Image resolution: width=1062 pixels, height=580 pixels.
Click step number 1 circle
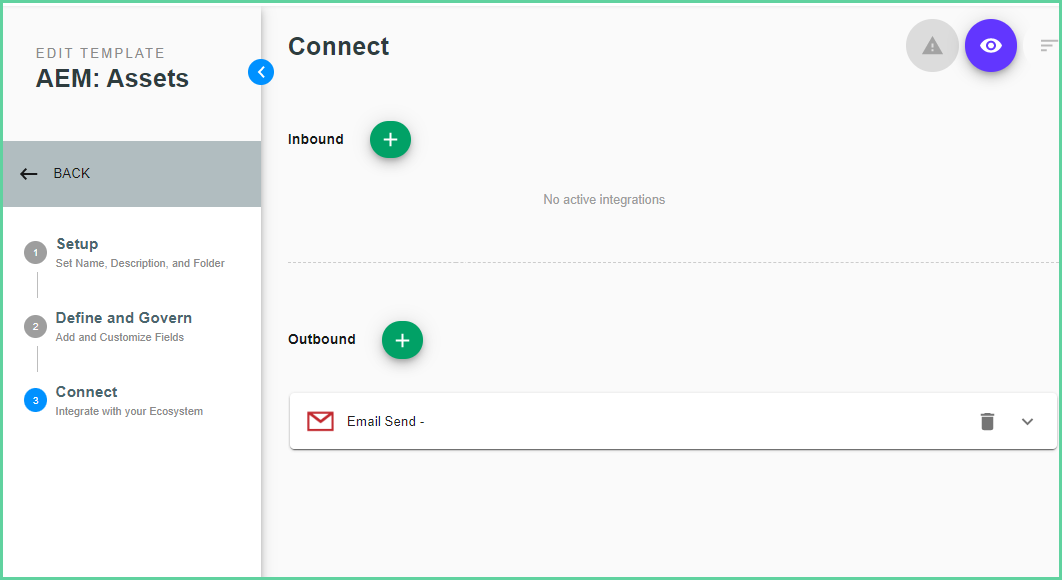click(36, 252)
